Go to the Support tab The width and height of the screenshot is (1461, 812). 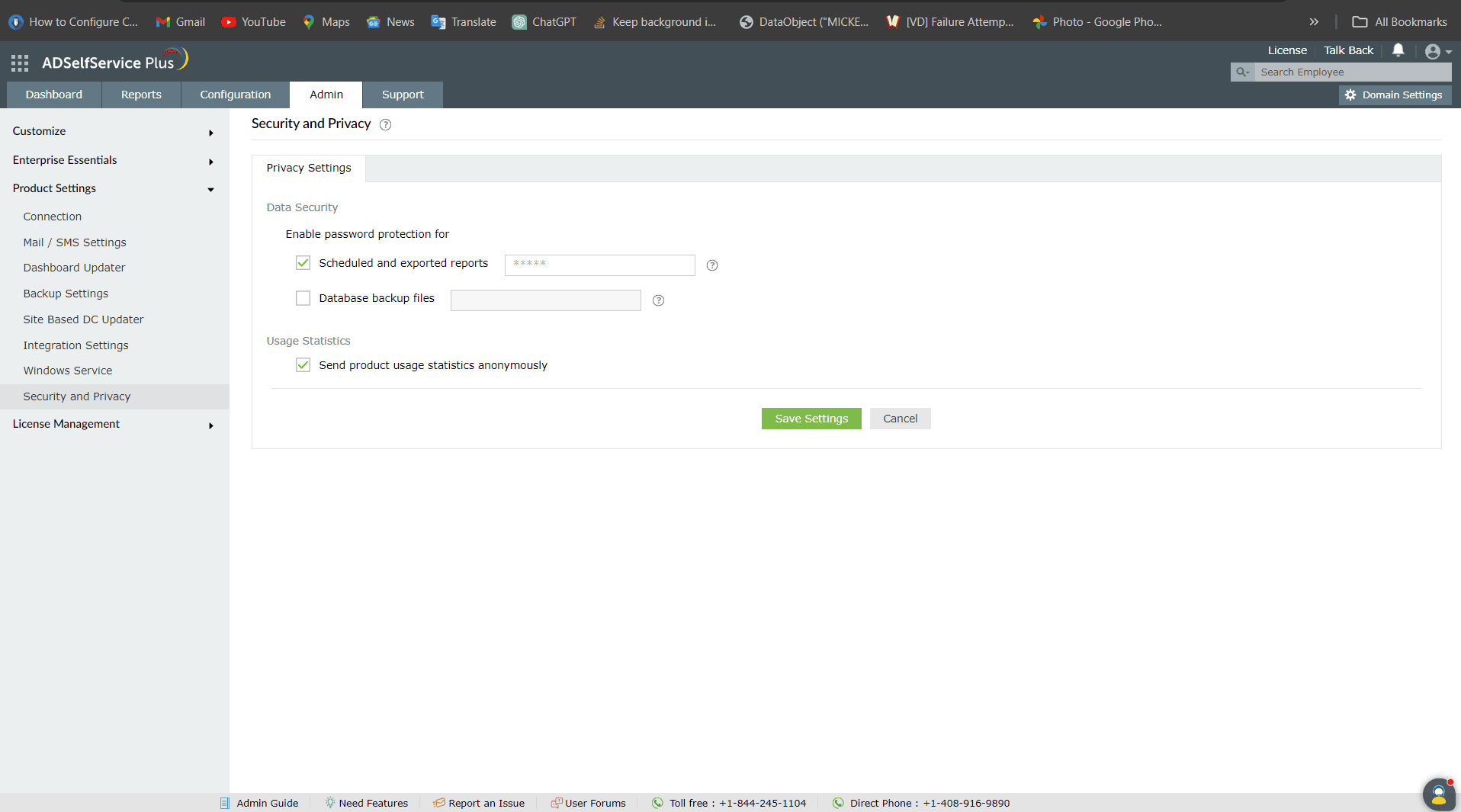pos(403,95)
